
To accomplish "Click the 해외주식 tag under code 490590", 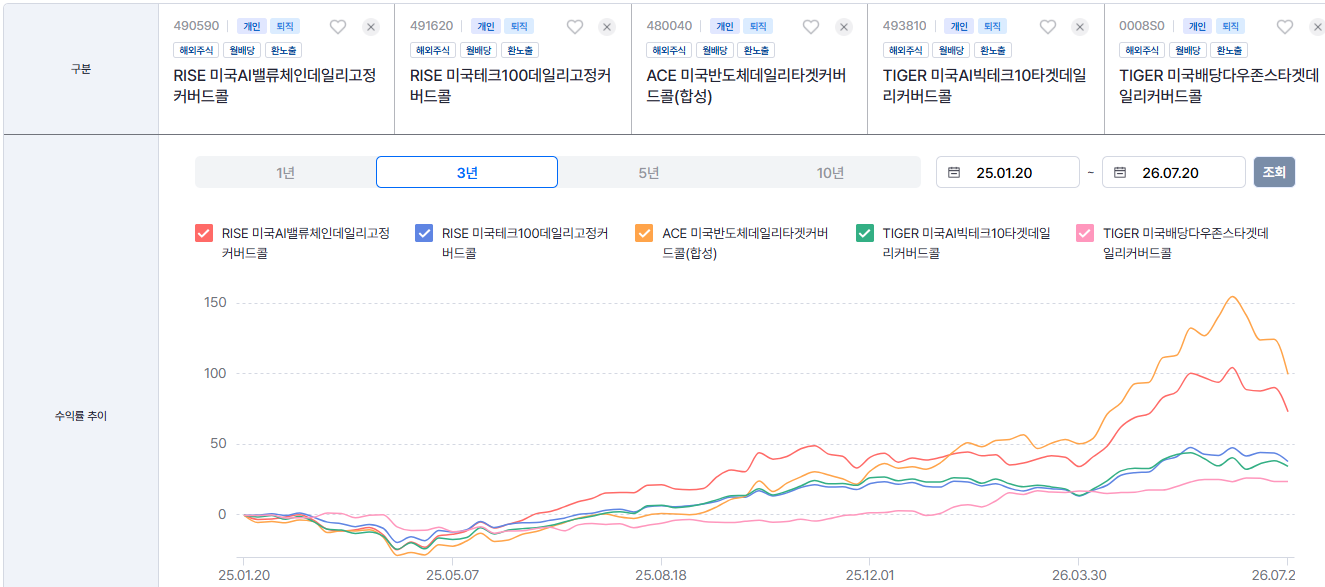I will click(197, 50).
